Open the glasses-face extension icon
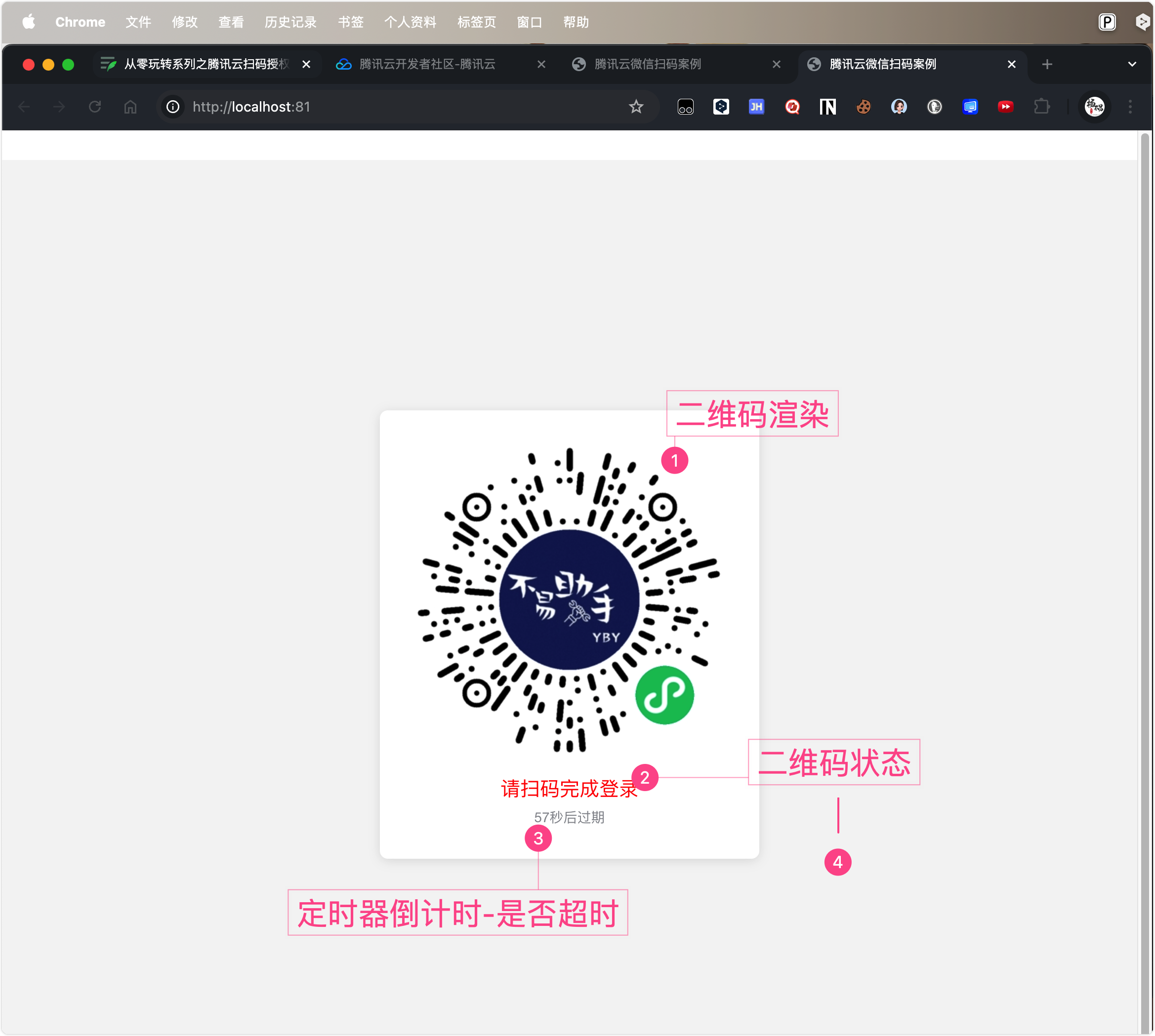This screenshot has height=1036, width=1155. click(686, 107)
